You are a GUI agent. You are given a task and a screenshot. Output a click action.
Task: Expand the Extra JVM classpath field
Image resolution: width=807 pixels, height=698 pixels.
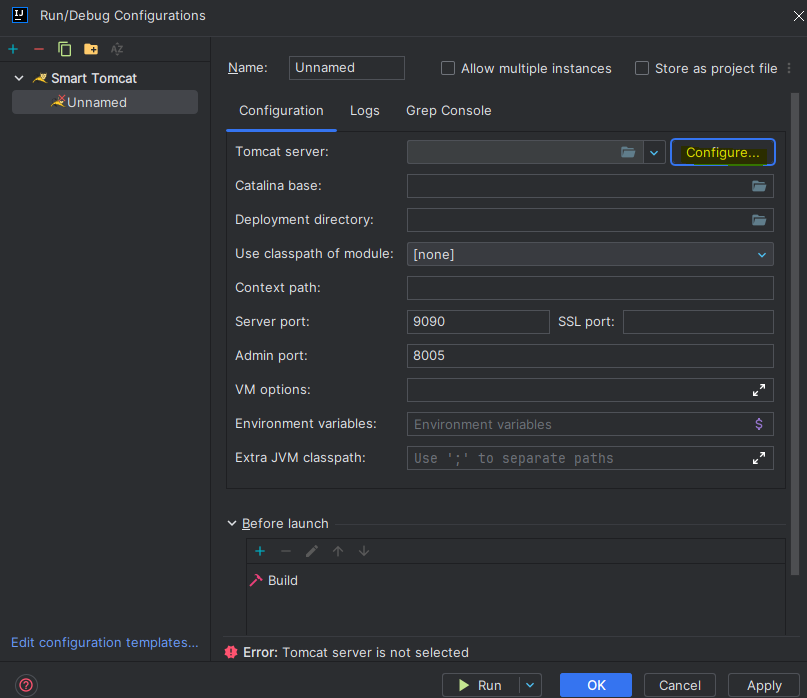(x=759, y=458)
